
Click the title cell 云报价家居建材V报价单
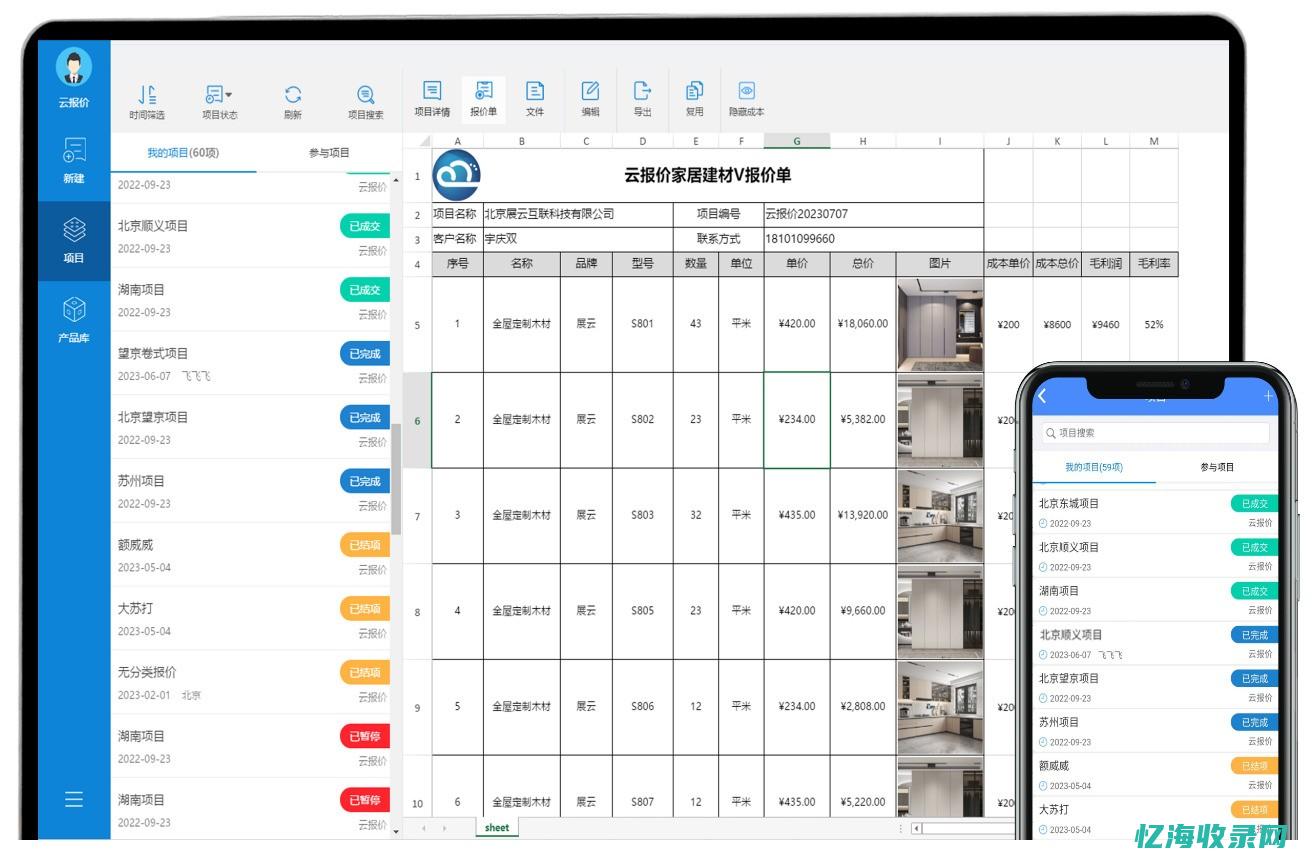pyautogui.click(x=707, y=175)
